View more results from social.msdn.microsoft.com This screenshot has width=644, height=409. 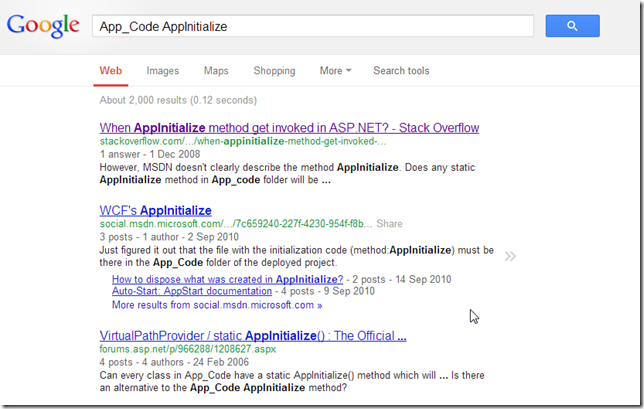pos(217,305)
